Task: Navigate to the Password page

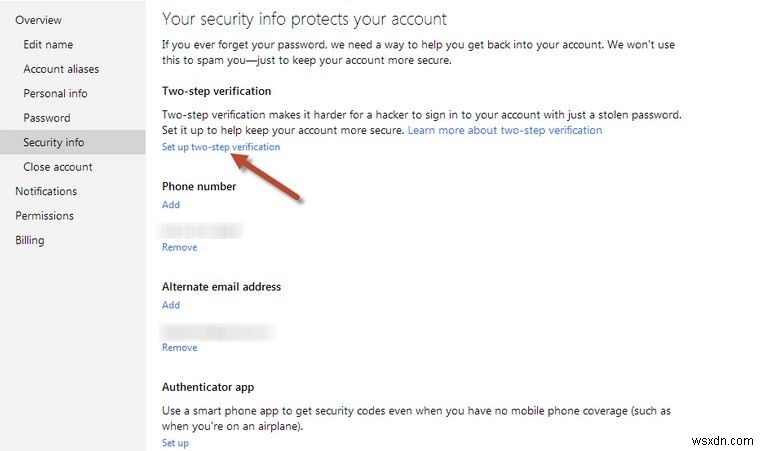Action: coord(47,118)
